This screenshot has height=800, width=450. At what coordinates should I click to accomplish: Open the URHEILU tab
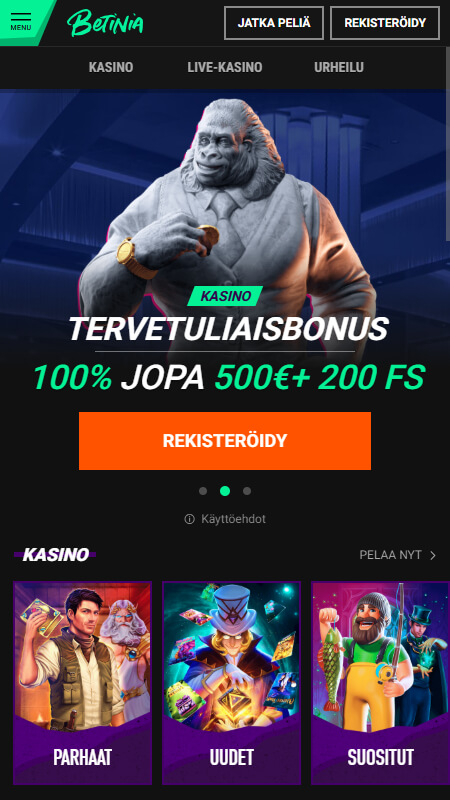(339, 67)
